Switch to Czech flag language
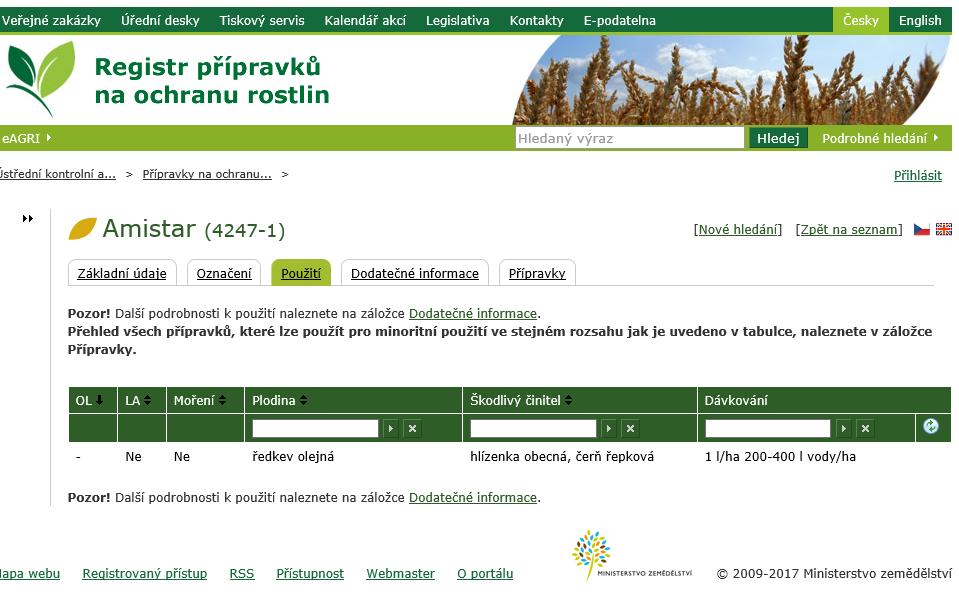Image resolution: width=959 pixels, height=609 pixels. (x=922, y=229)
